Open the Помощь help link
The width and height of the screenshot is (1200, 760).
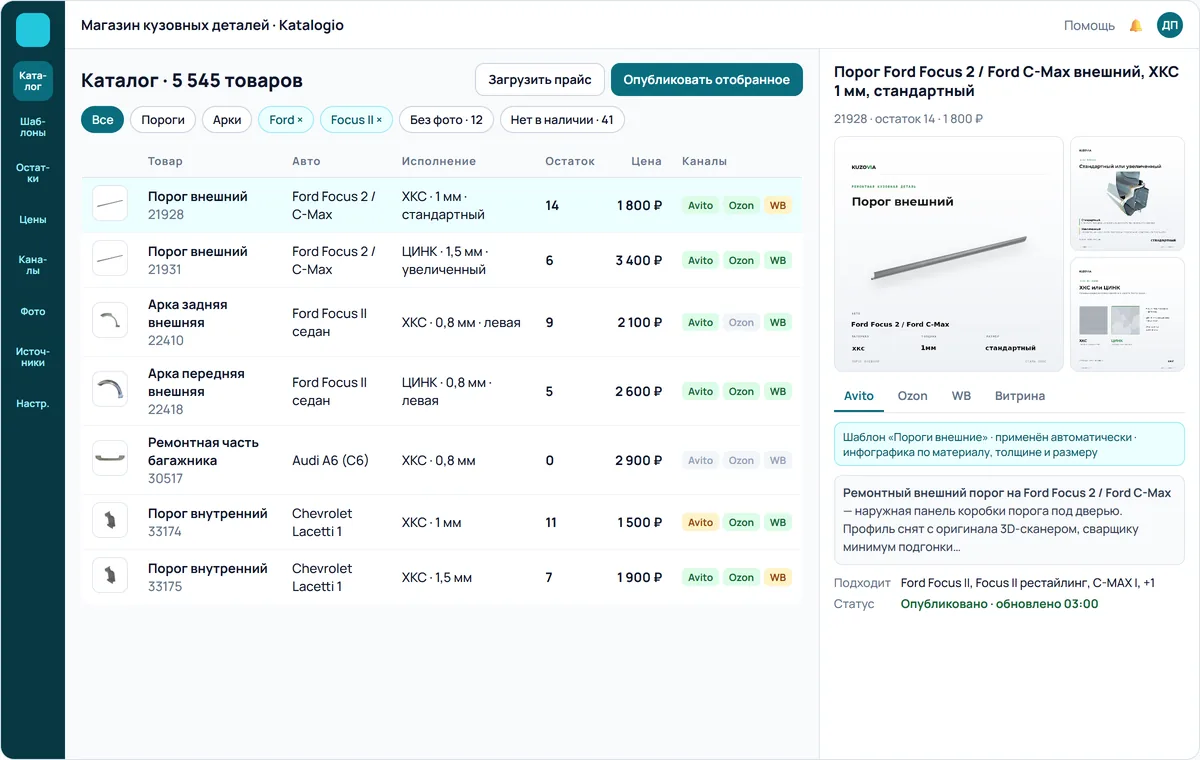[x=1089, y=26]
